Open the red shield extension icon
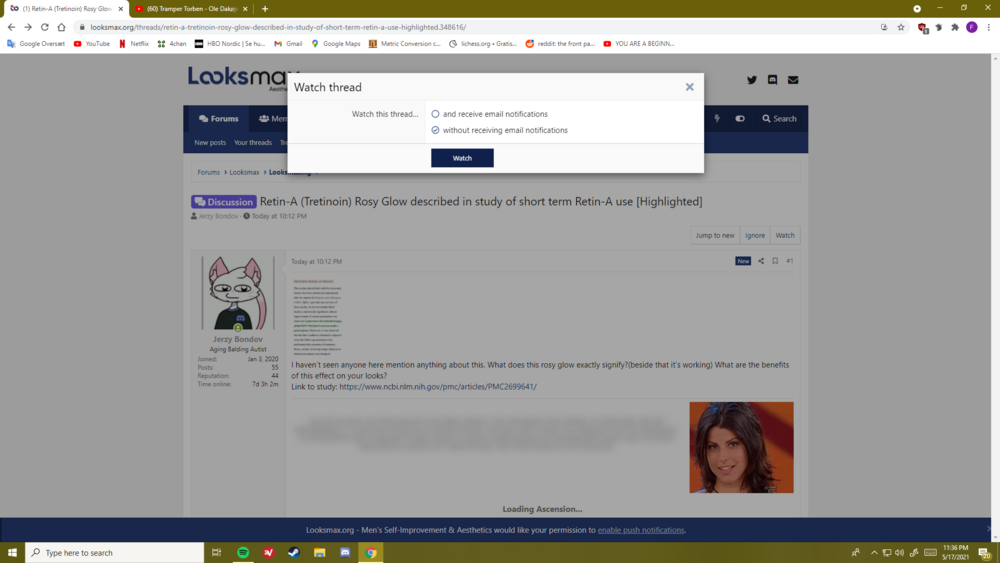Image resolution: width=1000 pixels, height=563 pixels. 922,27
